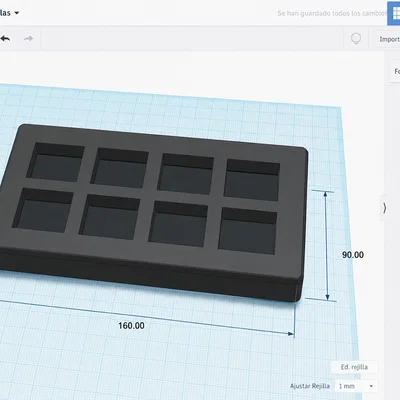Open the Ed. rejilla grid editor

coord(354,367)
